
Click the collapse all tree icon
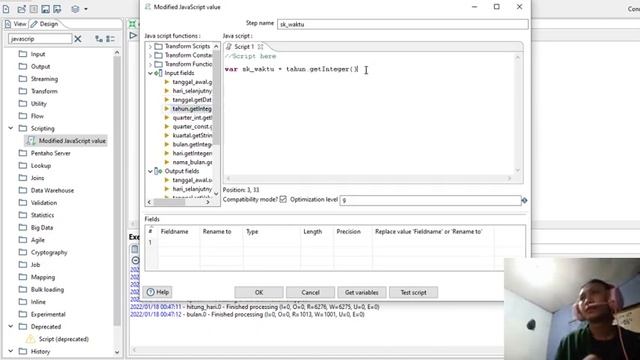110,39
